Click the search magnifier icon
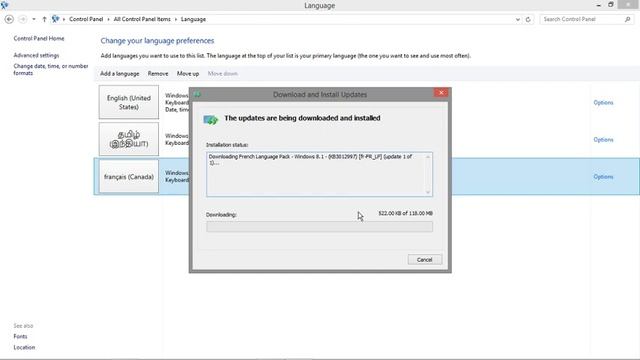 click(628, 19)
